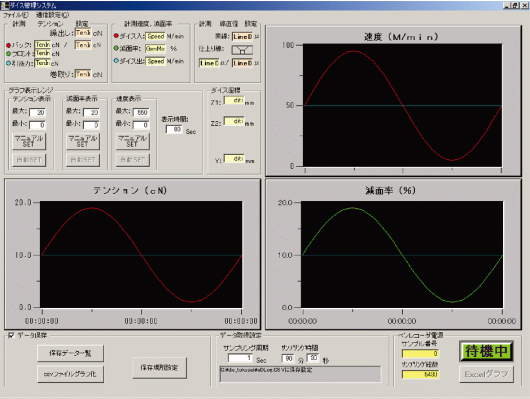Screen dimensions: 530x399
Task: Click the orange line diameter field below the die button
Action: (242, 63)
